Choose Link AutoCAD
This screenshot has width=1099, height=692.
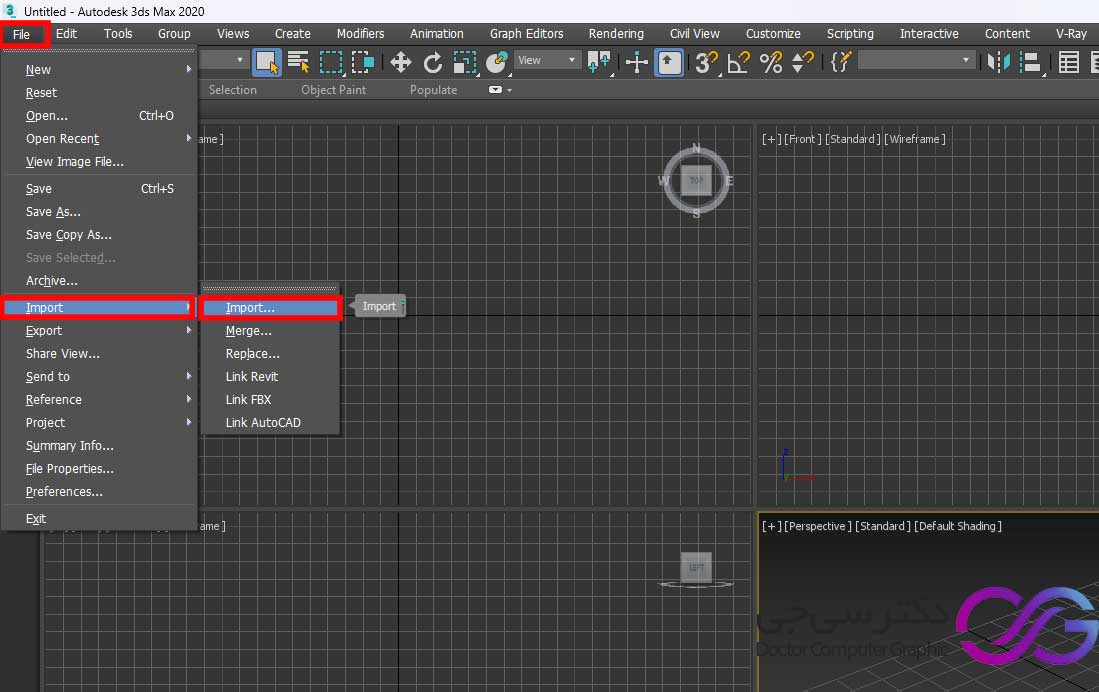271,423
